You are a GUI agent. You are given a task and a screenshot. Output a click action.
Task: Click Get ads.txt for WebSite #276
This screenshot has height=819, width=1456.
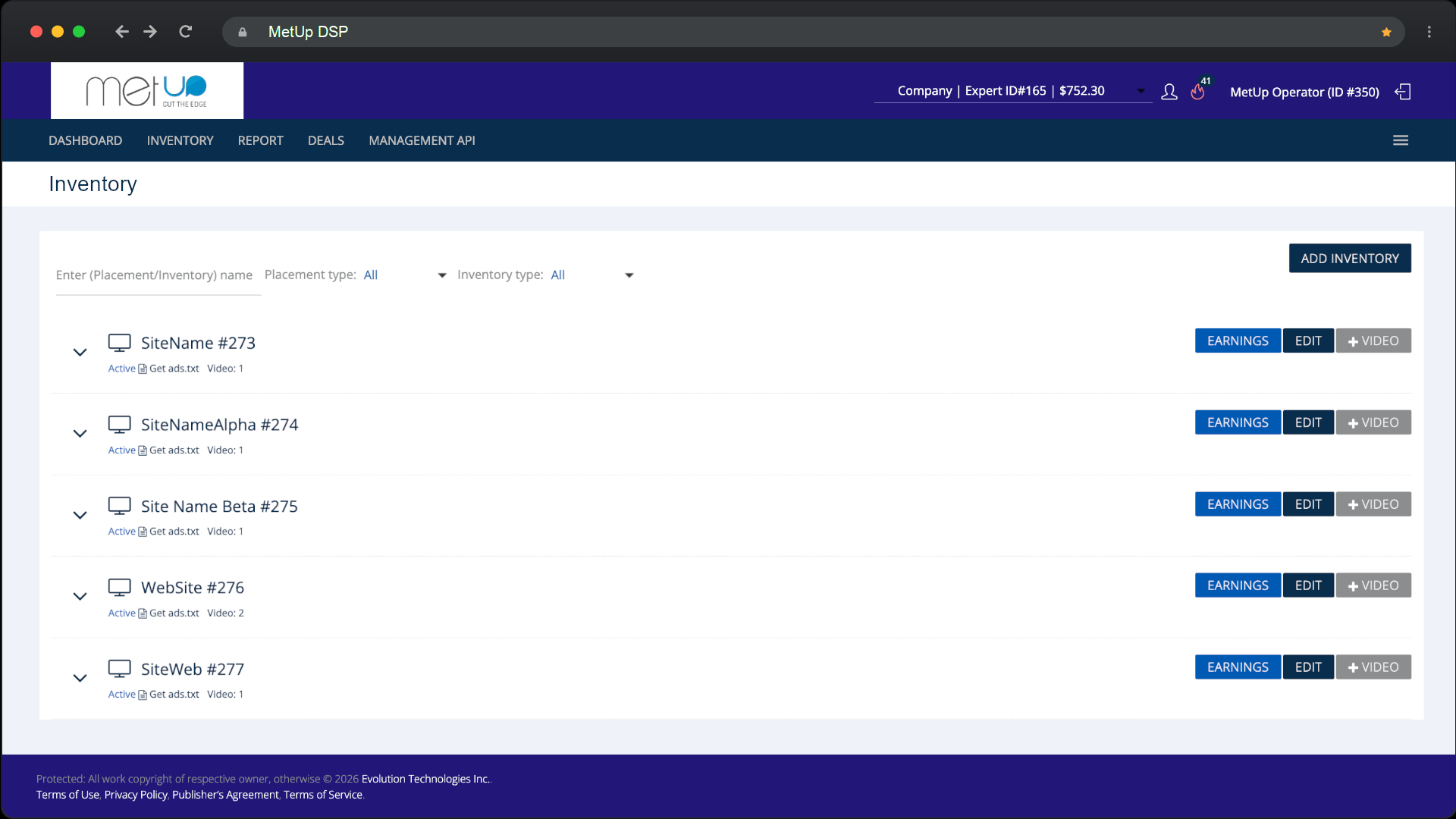coord(174,613)
